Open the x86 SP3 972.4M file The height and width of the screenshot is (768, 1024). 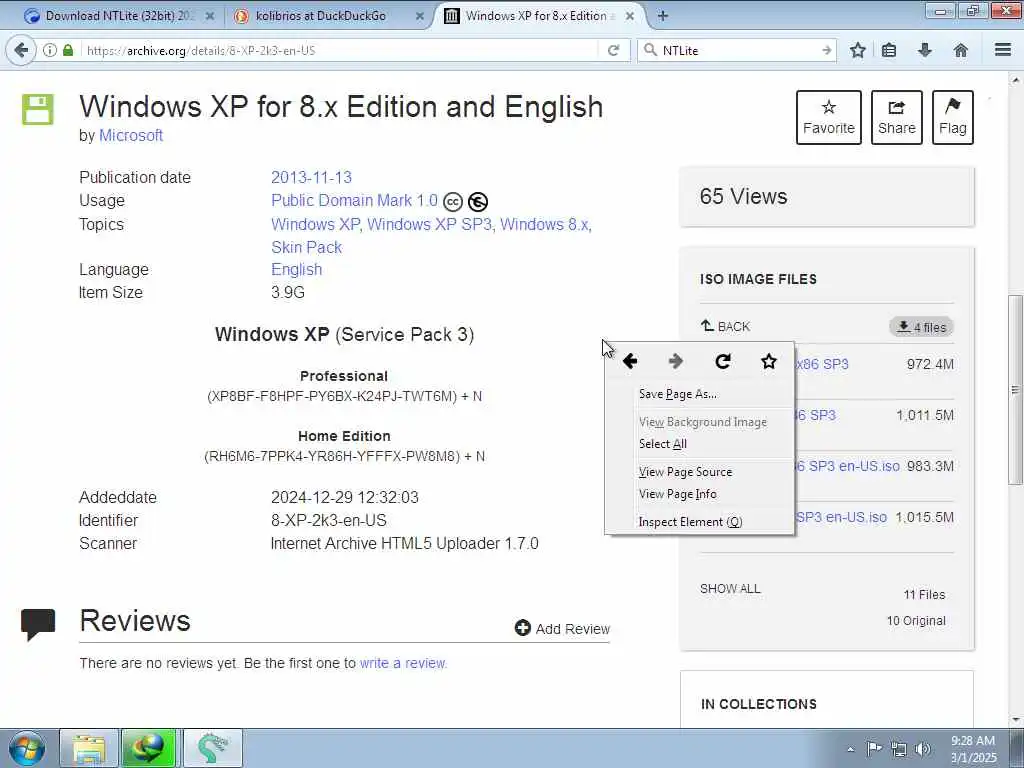(822, 364)
